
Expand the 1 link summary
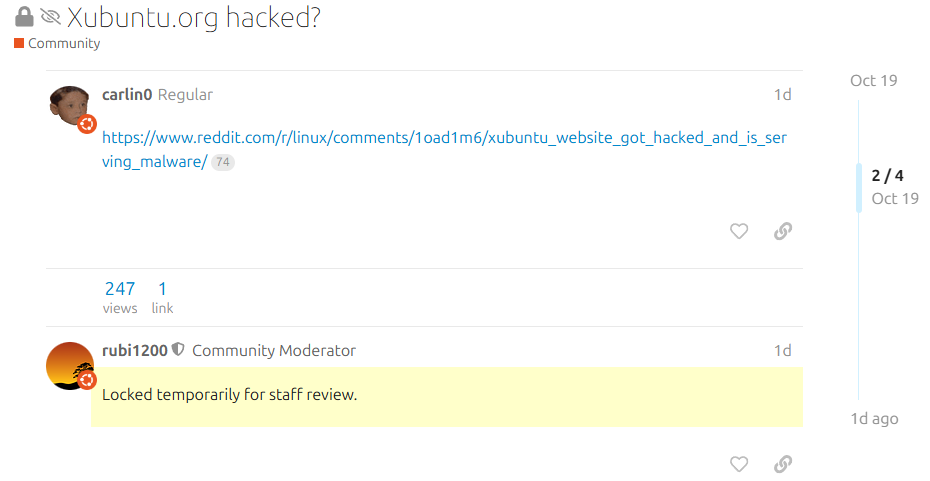pos(162,297)
